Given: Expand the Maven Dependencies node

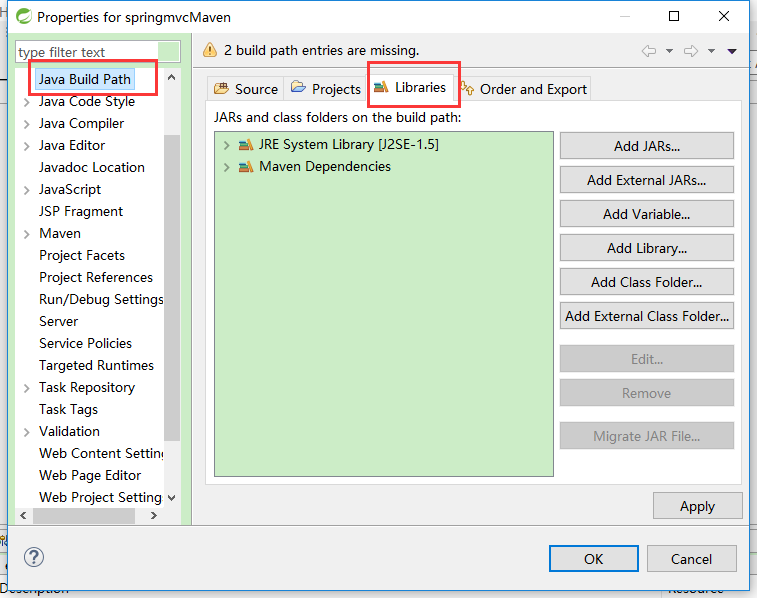Looking at the screenshot, I should tap(226, 167).
